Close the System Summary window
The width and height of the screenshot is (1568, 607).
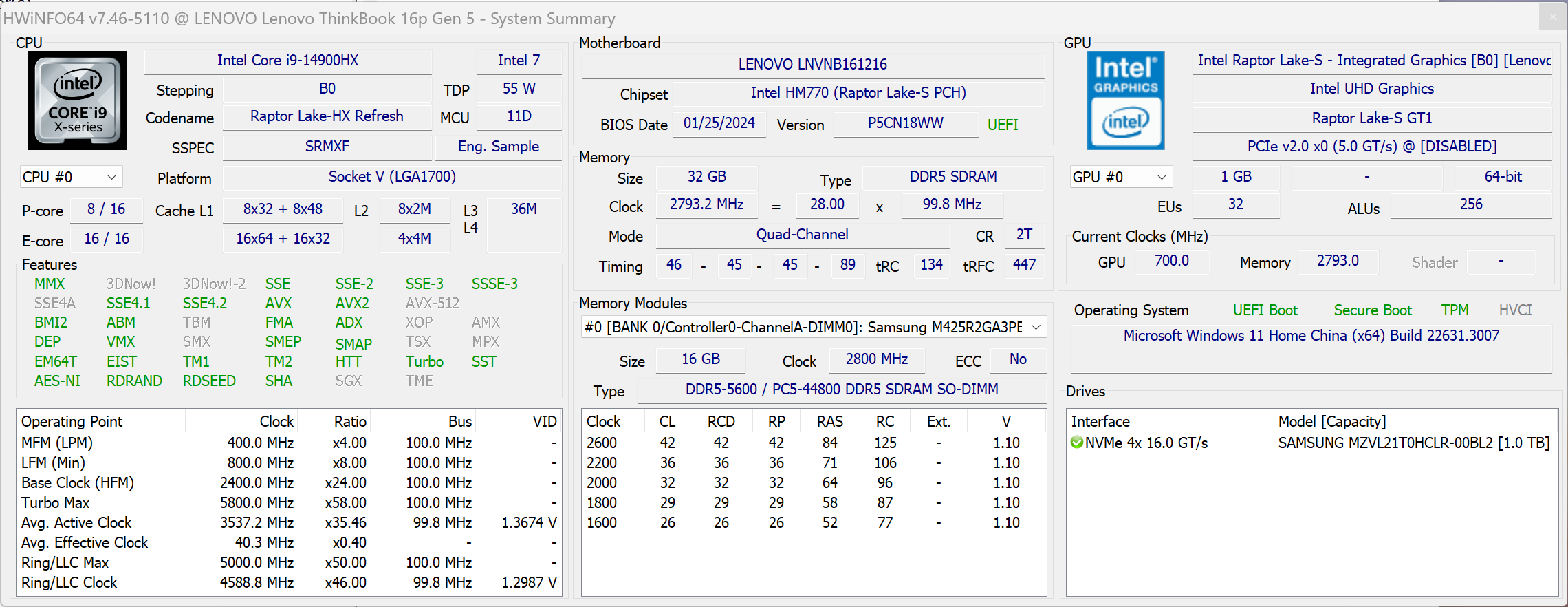(x=1553, y=17)
